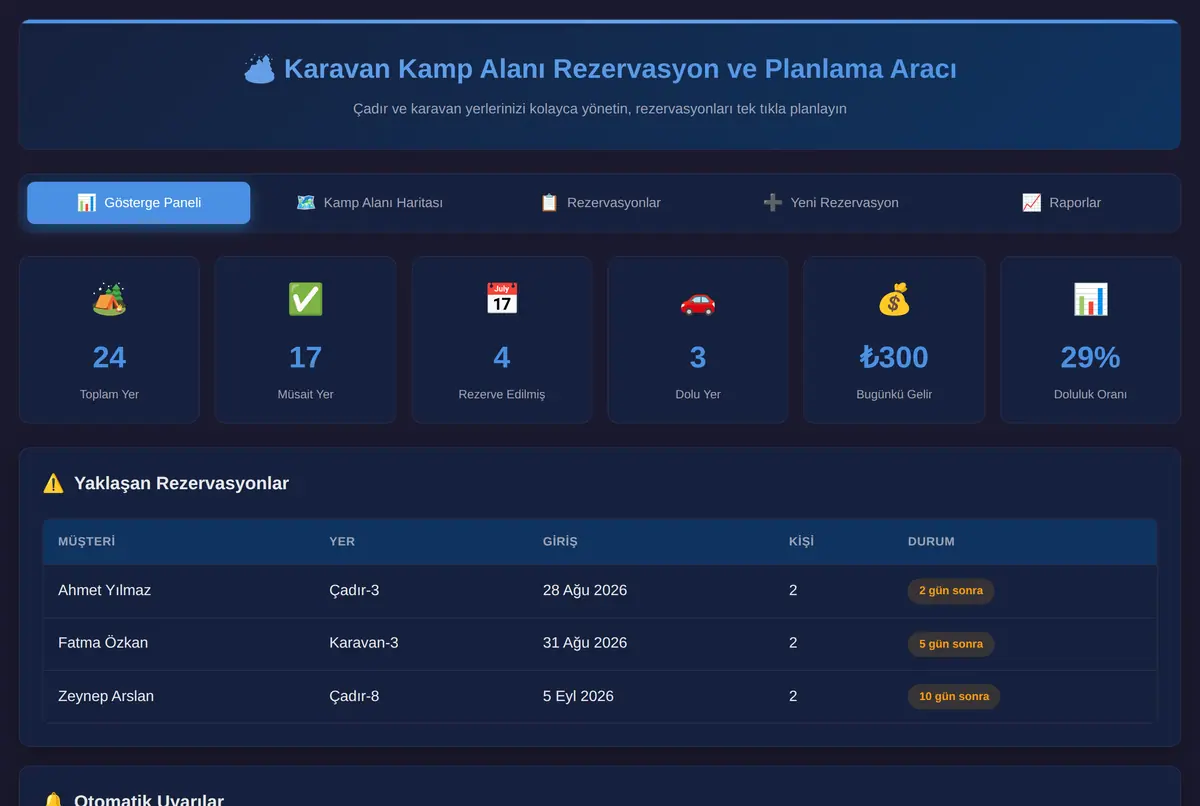The height and width of the screenshot is (806, 1200).
Task: Click the bar chart icon above Doluluk Oranı
Action: (x=1090, y=299)
